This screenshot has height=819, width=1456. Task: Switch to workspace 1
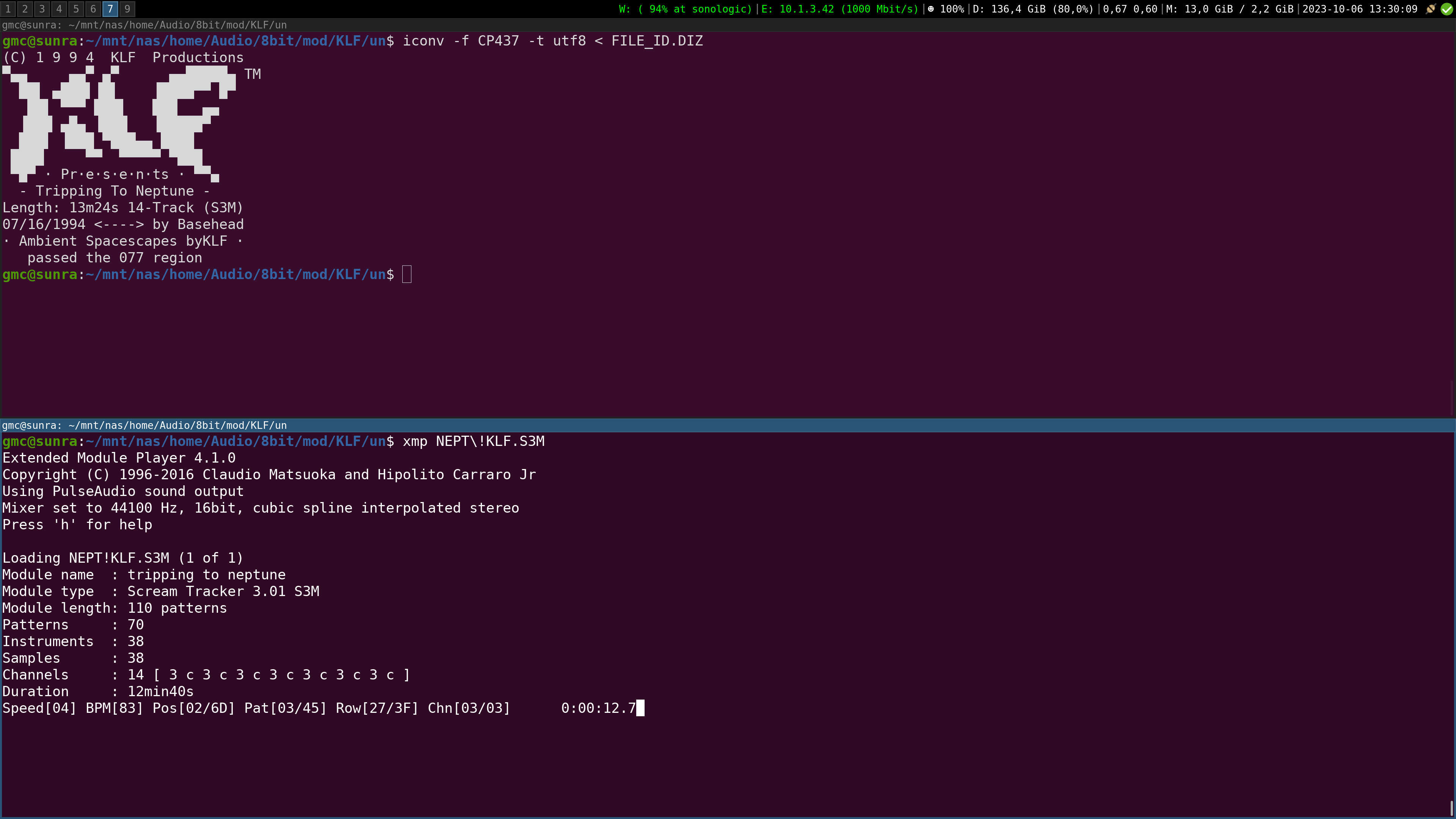8,8
